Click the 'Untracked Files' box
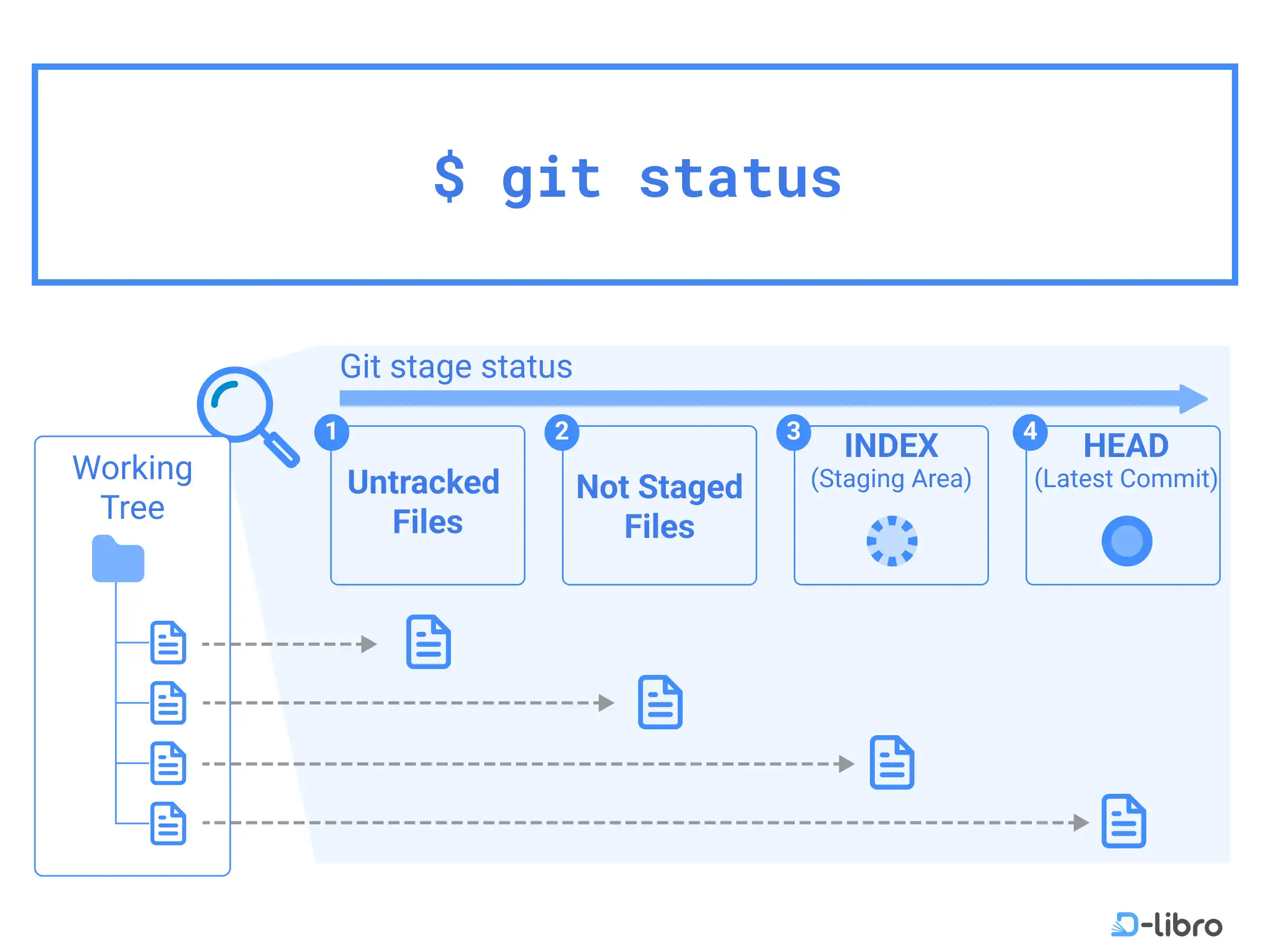1270x952 pixels. click(x=428, y=506)
